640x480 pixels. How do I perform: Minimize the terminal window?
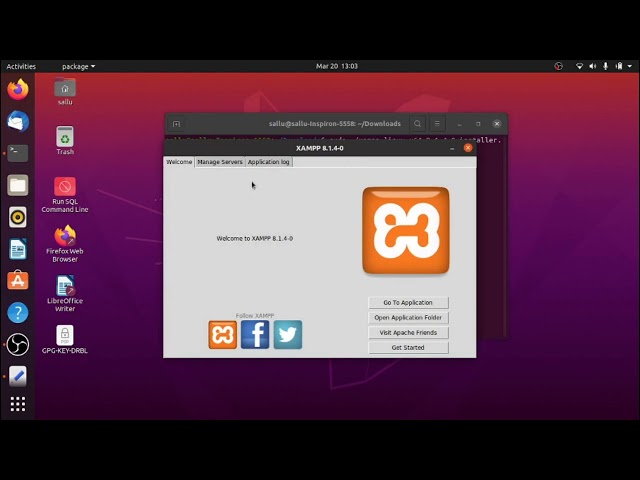click(x=459, y=124)
